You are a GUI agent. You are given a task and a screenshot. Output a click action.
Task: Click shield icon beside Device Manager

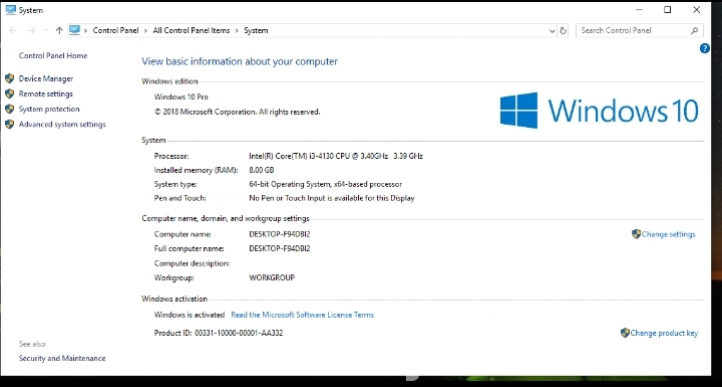10,79
